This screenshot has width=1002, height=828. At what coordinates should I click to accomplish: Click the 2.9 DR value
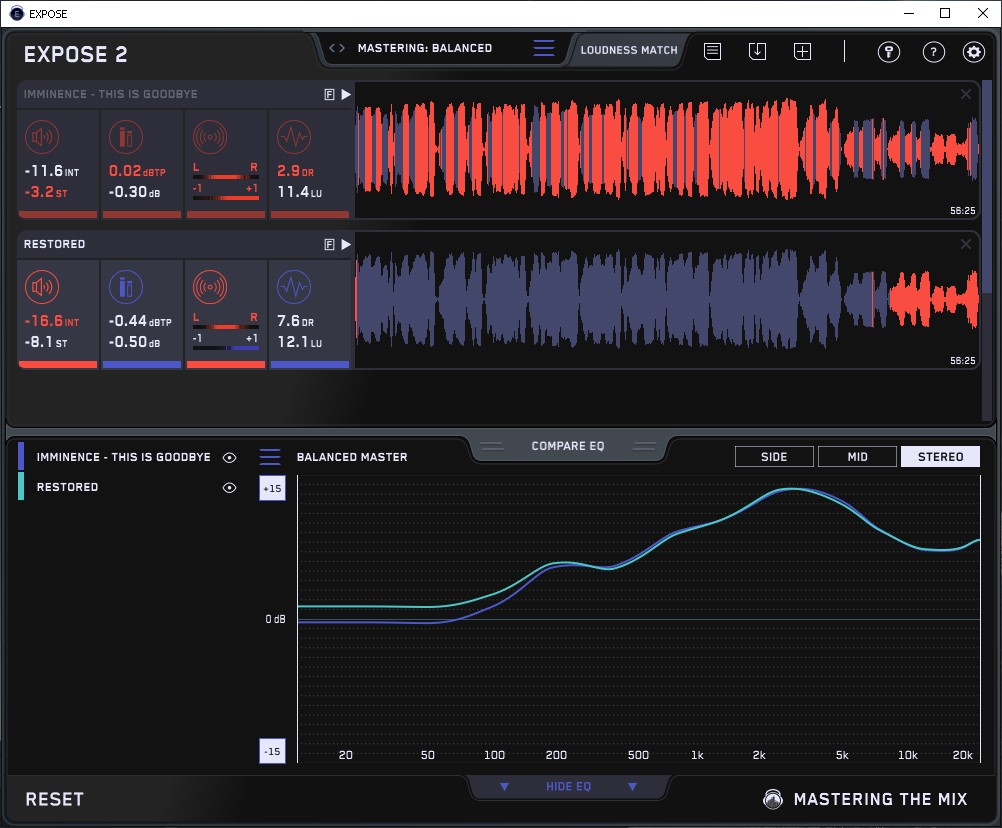[x=295, y=171]
